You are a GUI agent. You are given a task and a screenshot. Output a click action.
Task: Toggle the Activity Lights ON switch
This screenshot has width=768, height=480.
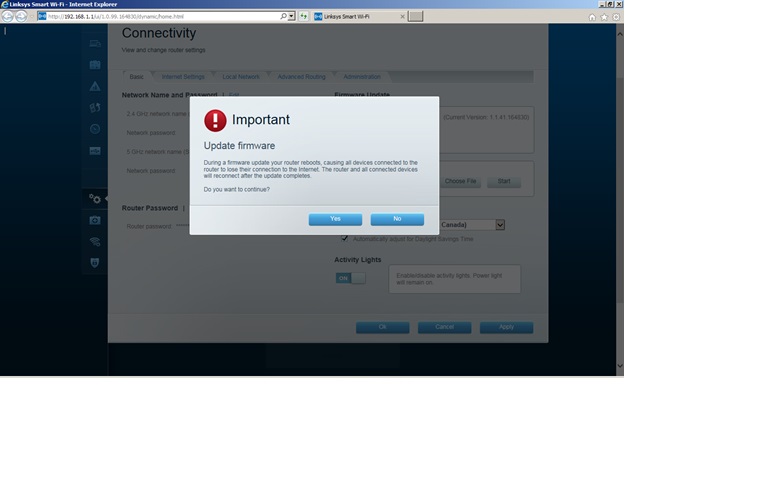[x=350, y=278]
